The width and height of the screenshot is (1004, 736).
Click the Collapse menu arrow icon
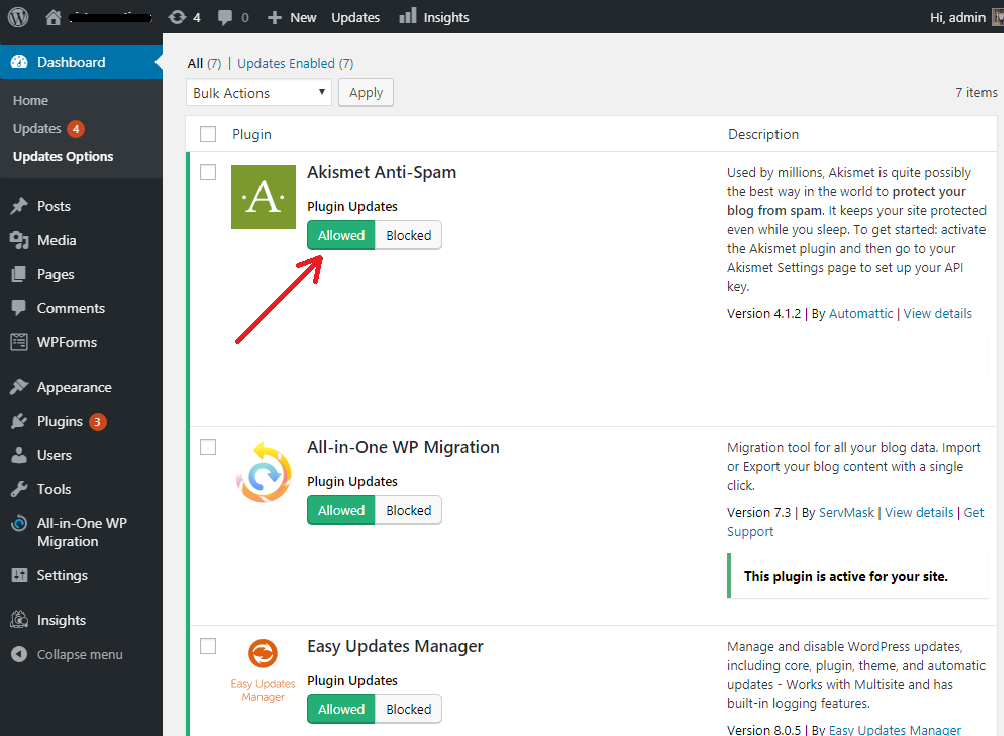point(19,654)
